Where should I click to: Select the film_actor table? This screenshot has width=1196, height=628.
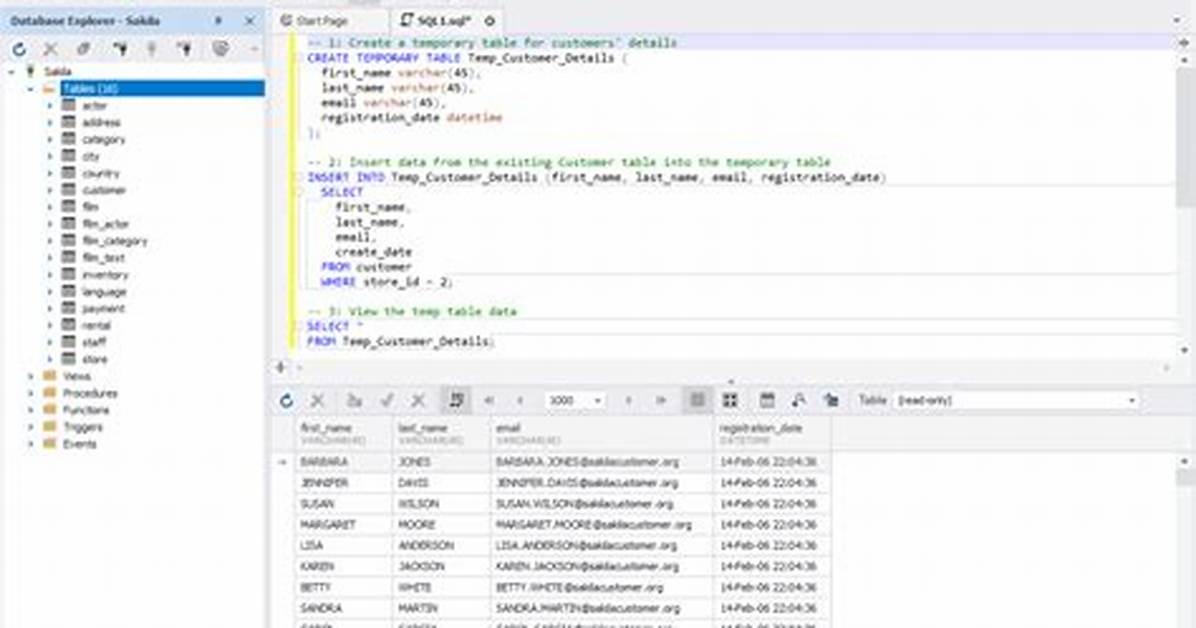tap(105, 224)
